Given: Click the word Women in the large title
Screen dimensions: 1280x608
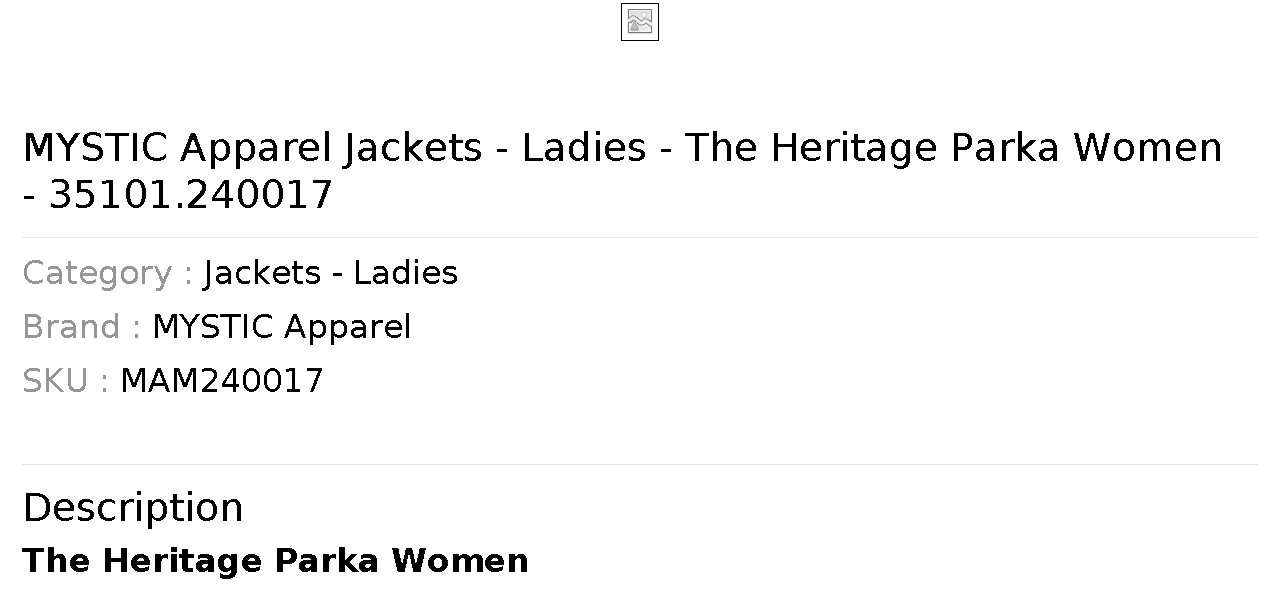Looking at the screenshot, I should click(x=1148, y=148).
